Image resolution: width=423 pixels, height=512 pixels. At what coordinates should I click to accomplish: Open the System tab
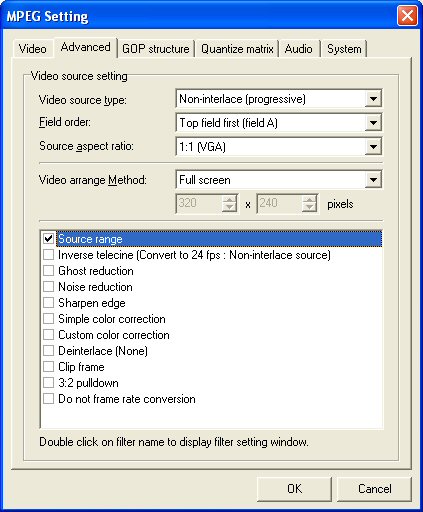pyautogui.click(x=344, y=49)
